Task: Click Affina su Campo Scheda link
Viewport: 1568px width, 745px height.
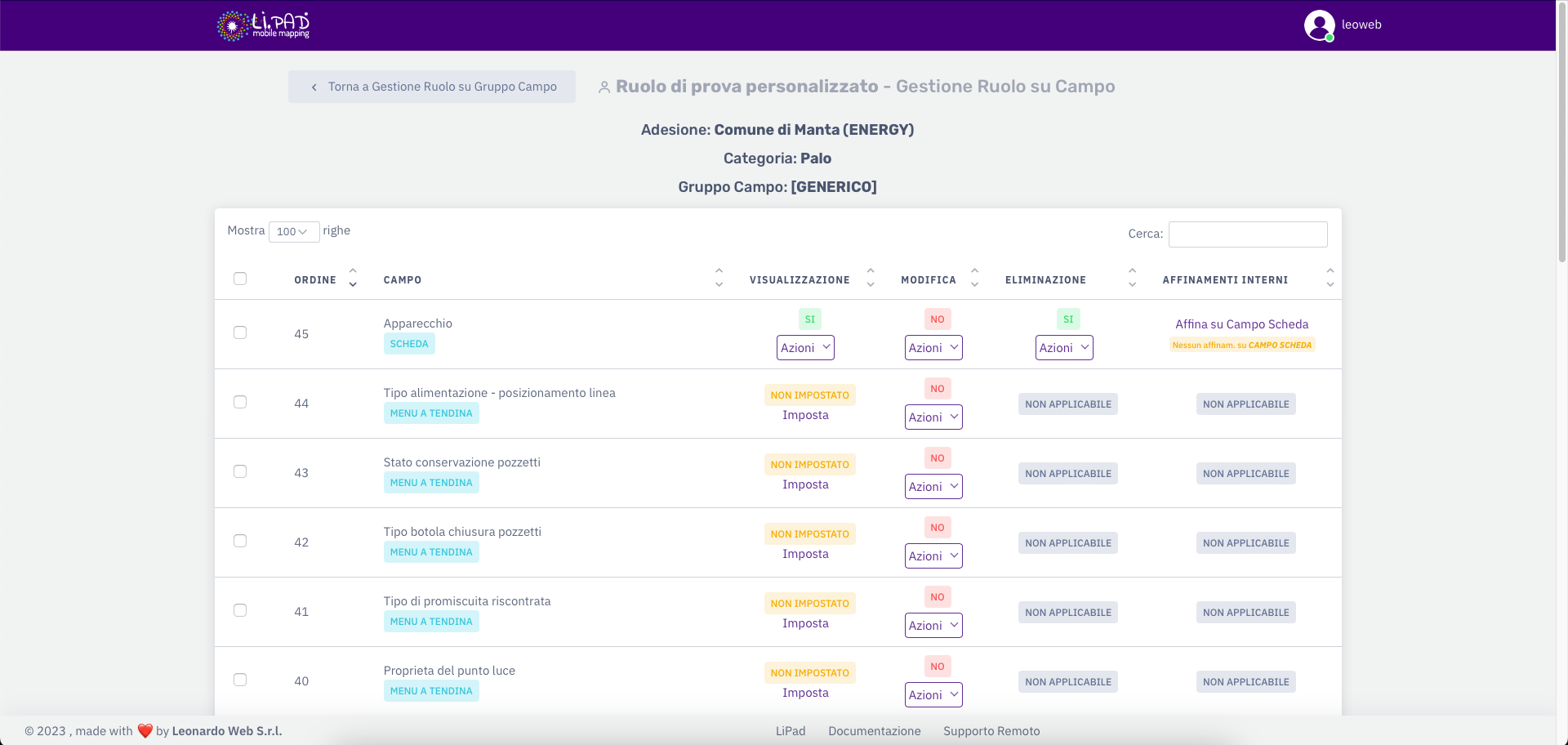Action: [x=1241, y=324]
